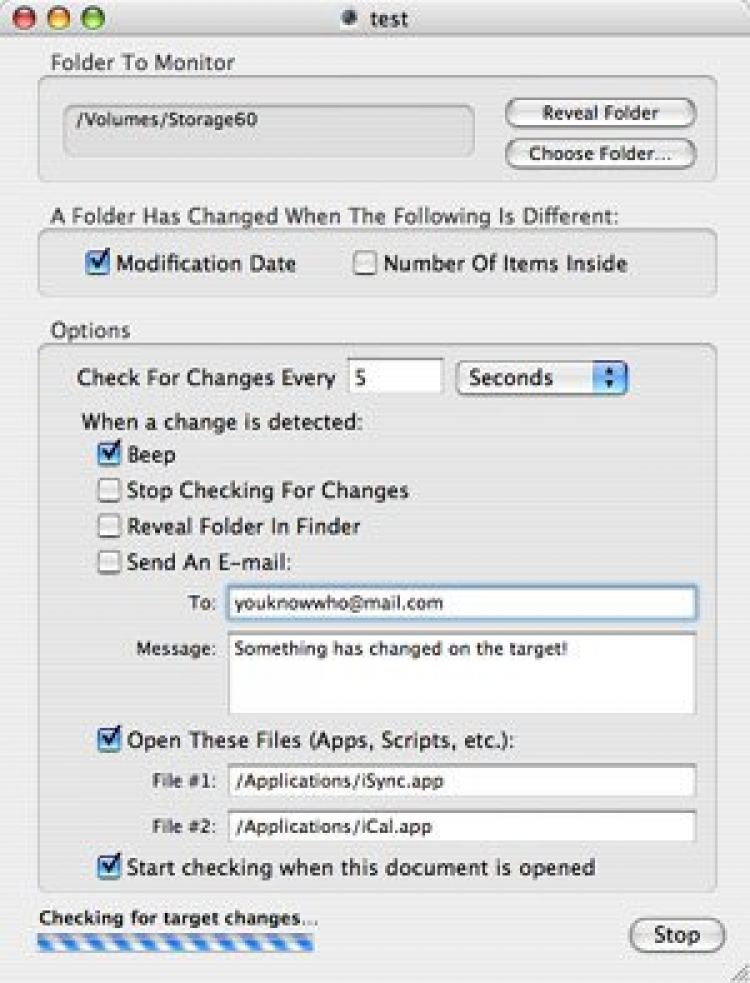Click the striped checking progress bar
Image resolution: width=750 pixels, height=983 pixels.
pyautogui.click(x=175, y=942)
